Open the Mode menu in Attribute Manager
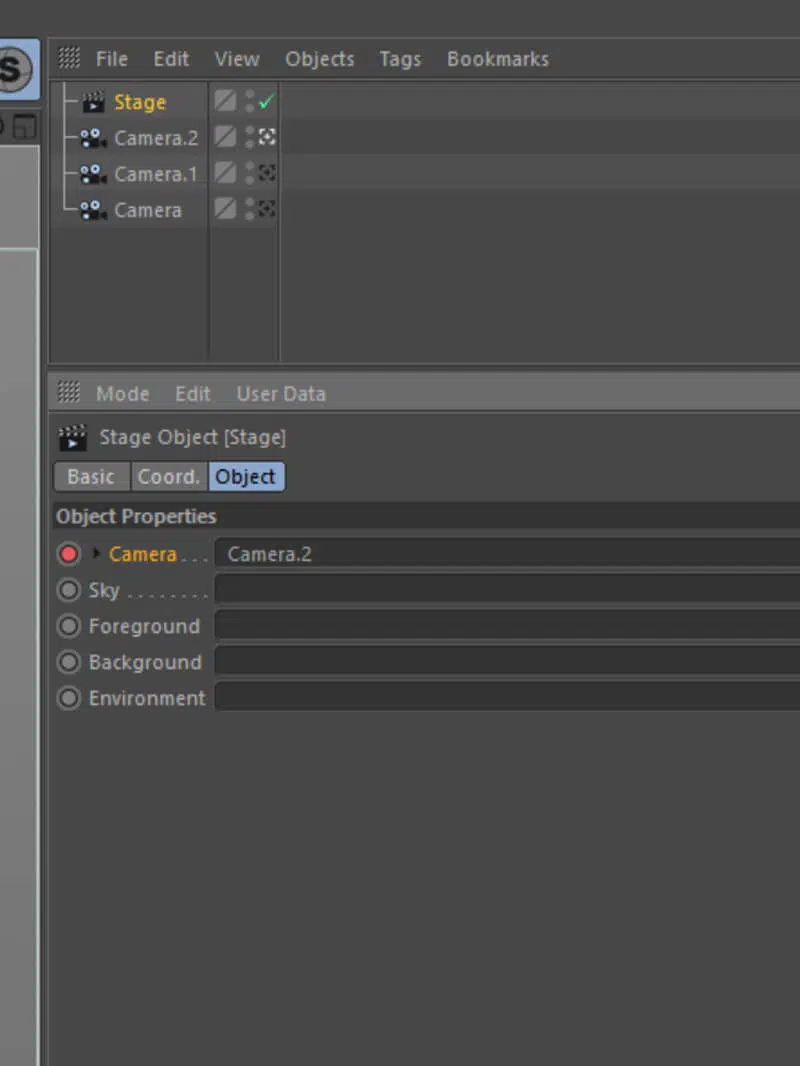The image size is (800, 1066). pos(122,393)
